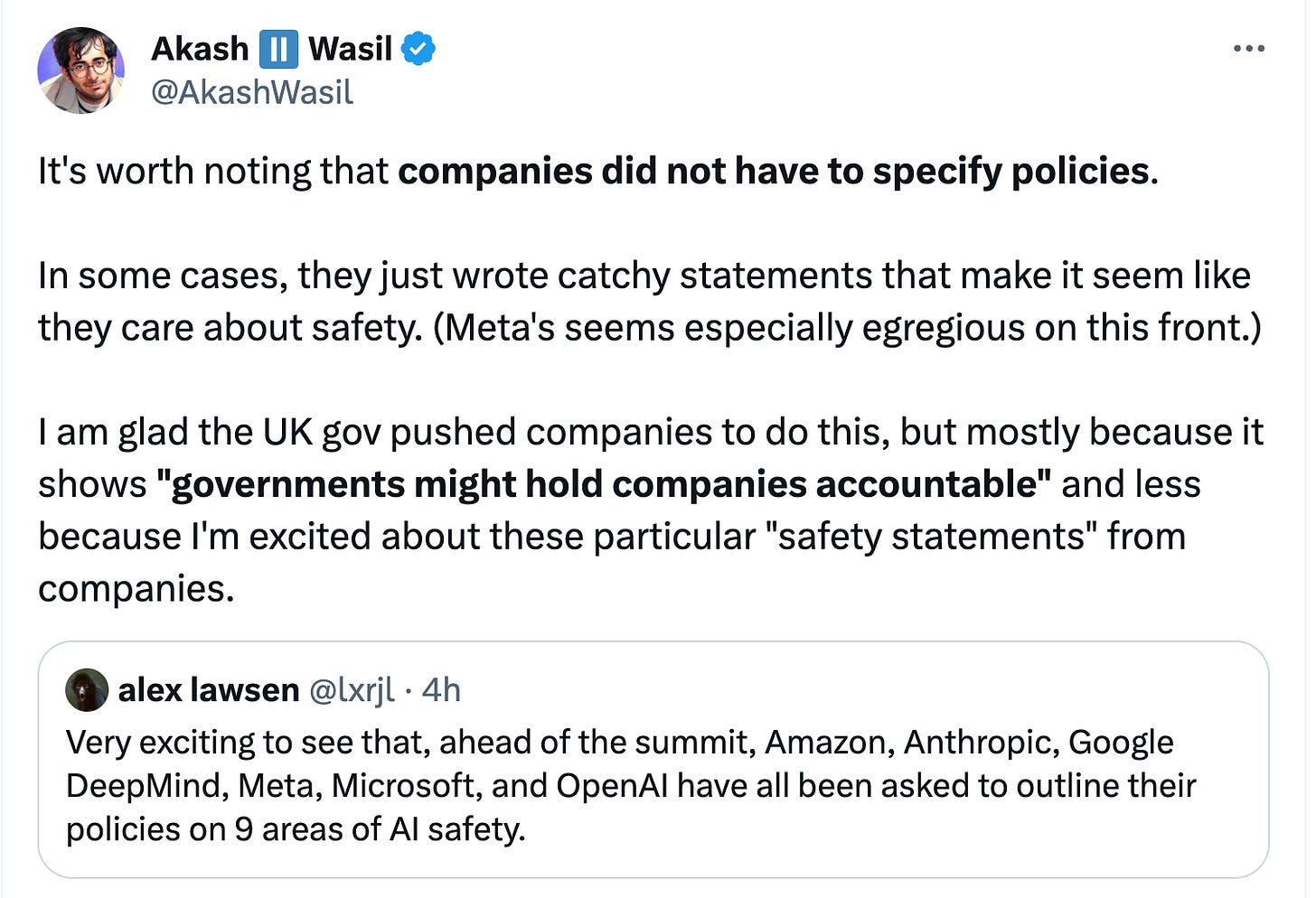Open the quoted tweet starting "Very exciting to see"
Viewport: 1316px width, 898px height.
click(x=653, y=760)
